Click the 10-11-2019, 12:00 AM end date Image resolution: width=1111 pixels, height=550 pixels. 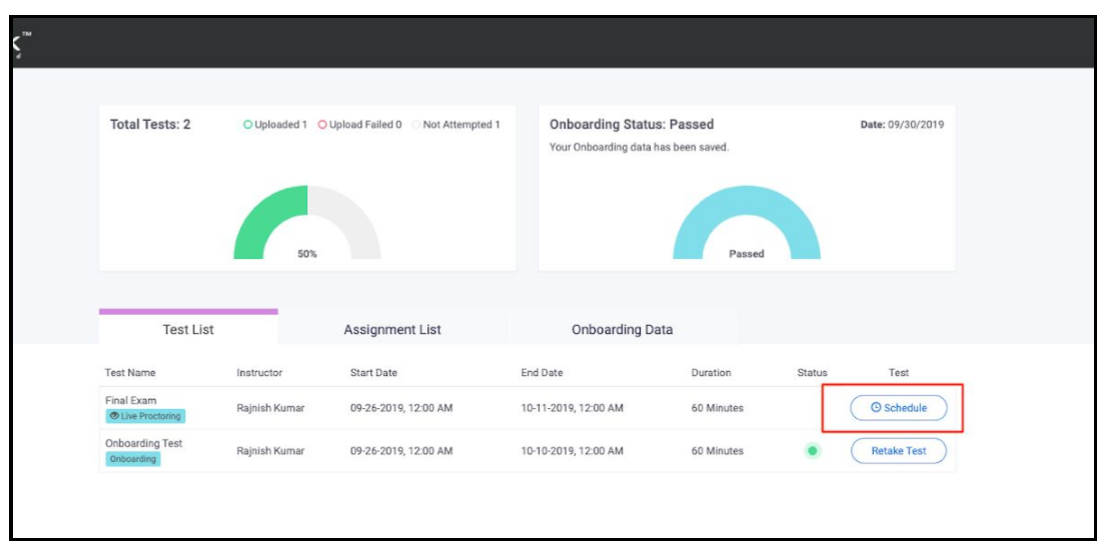tap(572, 408)
